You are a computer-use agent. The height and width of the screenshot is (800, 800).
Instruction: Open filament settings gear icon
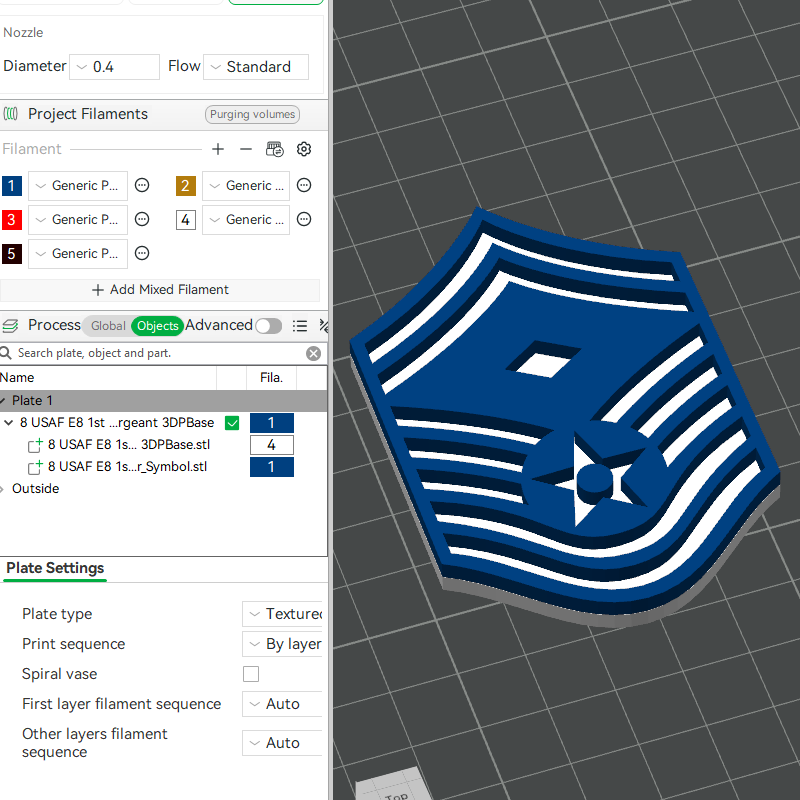point(304,149)
